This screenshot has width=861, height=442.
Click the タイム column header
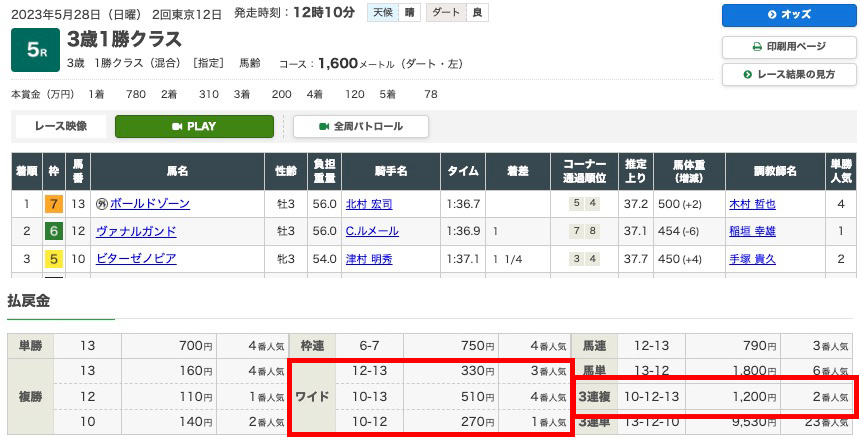463,171
